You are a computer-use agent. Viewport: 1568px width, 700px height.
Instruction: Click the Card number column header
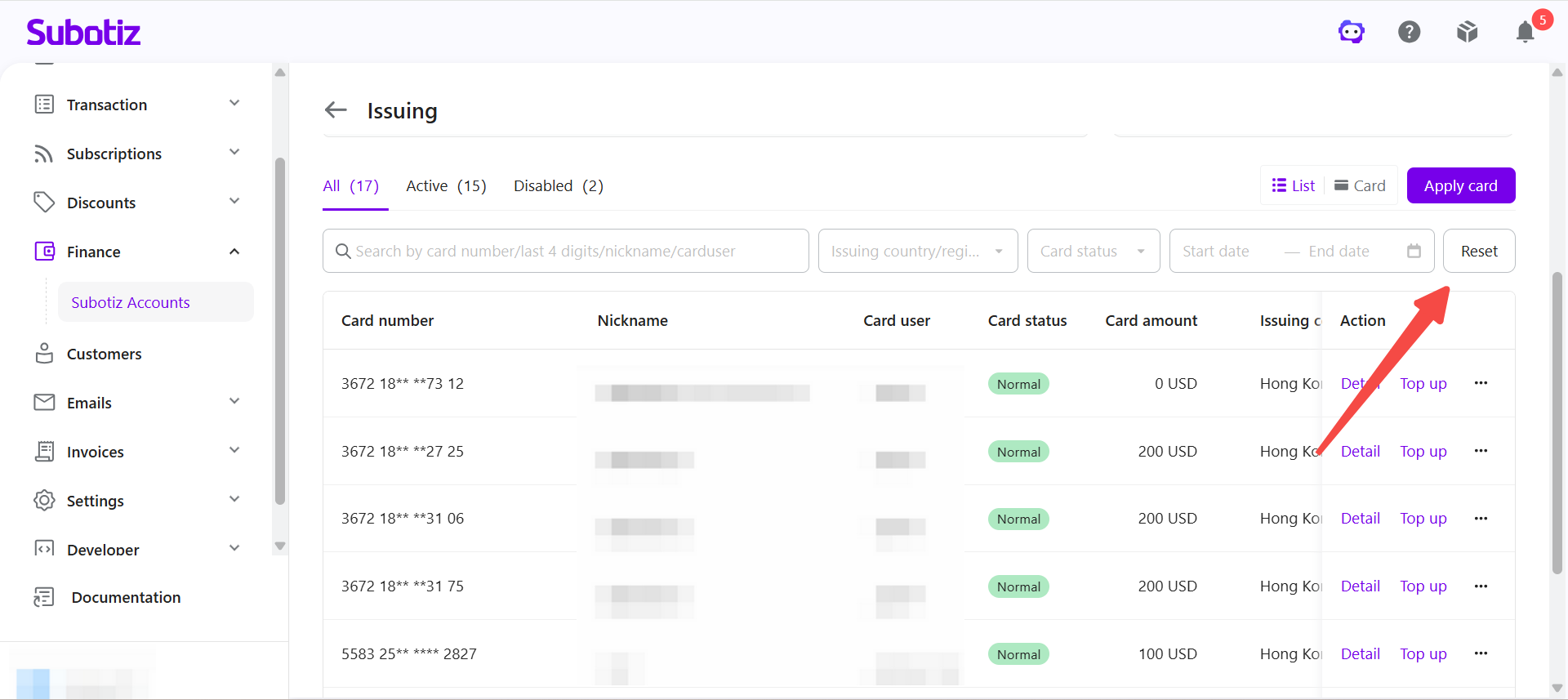click(387, 320)
